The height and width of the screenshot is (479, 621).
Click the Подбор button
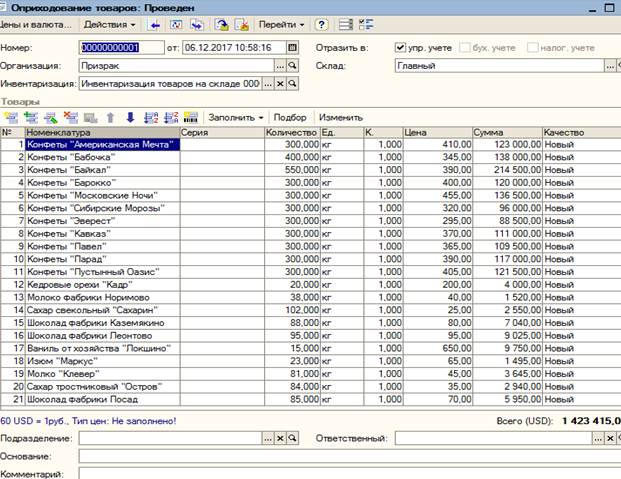click(x=289, y=117)
